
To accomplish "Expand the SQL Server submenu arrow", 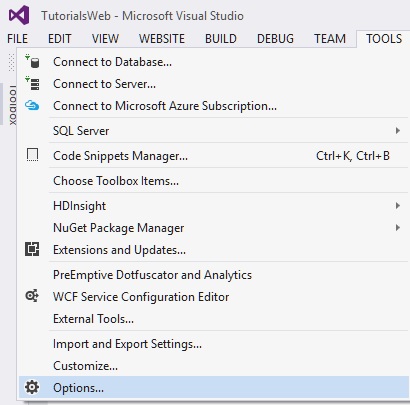I will point(397,130).
